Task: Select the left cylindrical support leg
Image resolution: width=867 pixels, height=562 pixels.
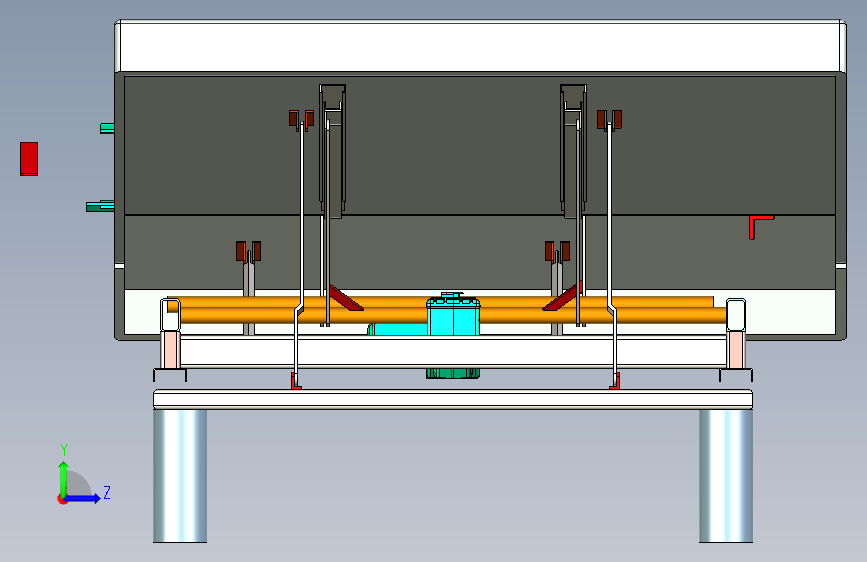Action: (180, 476)
